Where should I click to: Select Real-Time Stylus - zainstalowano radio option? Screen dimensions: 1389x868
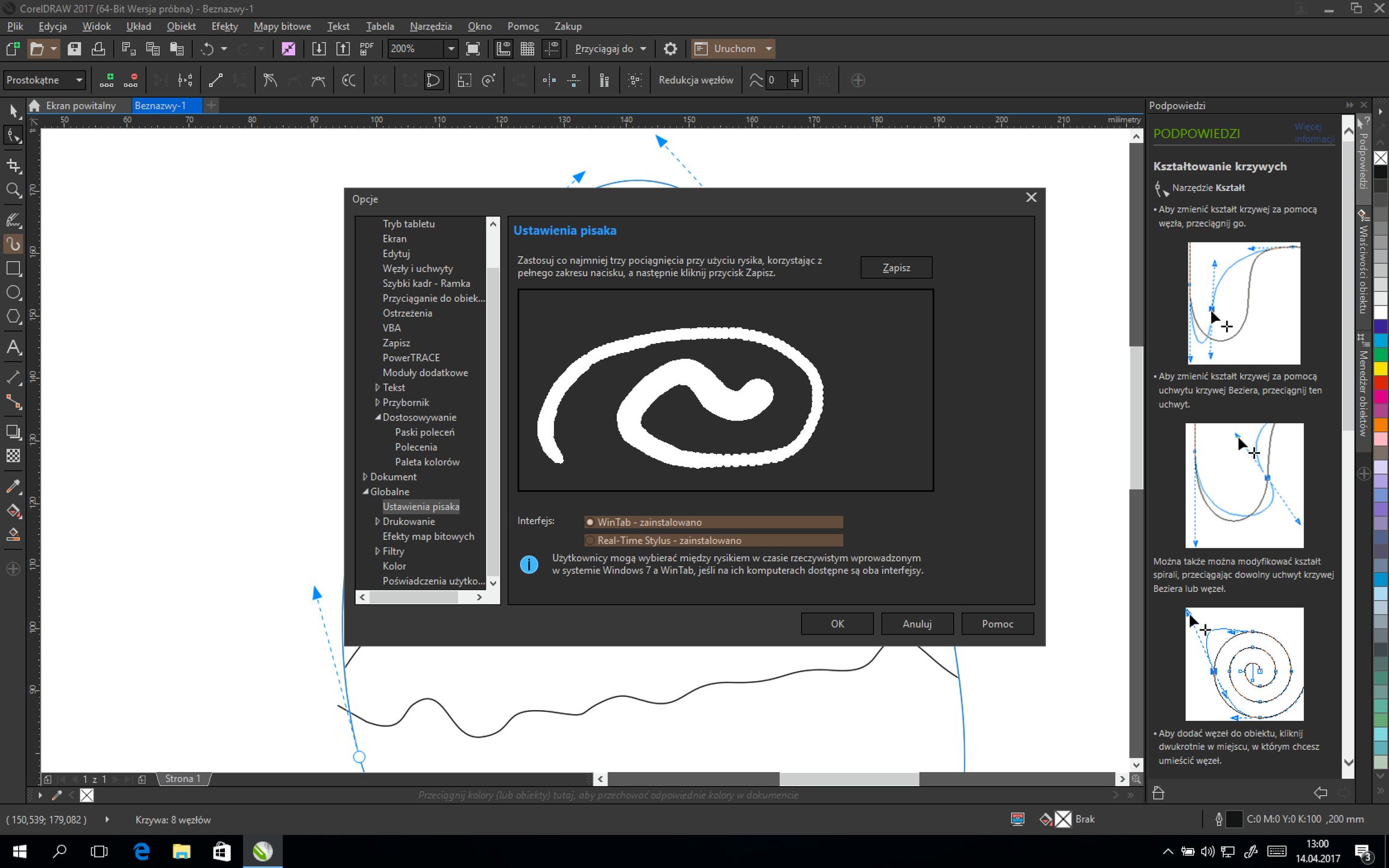click(x=590, y=541)
